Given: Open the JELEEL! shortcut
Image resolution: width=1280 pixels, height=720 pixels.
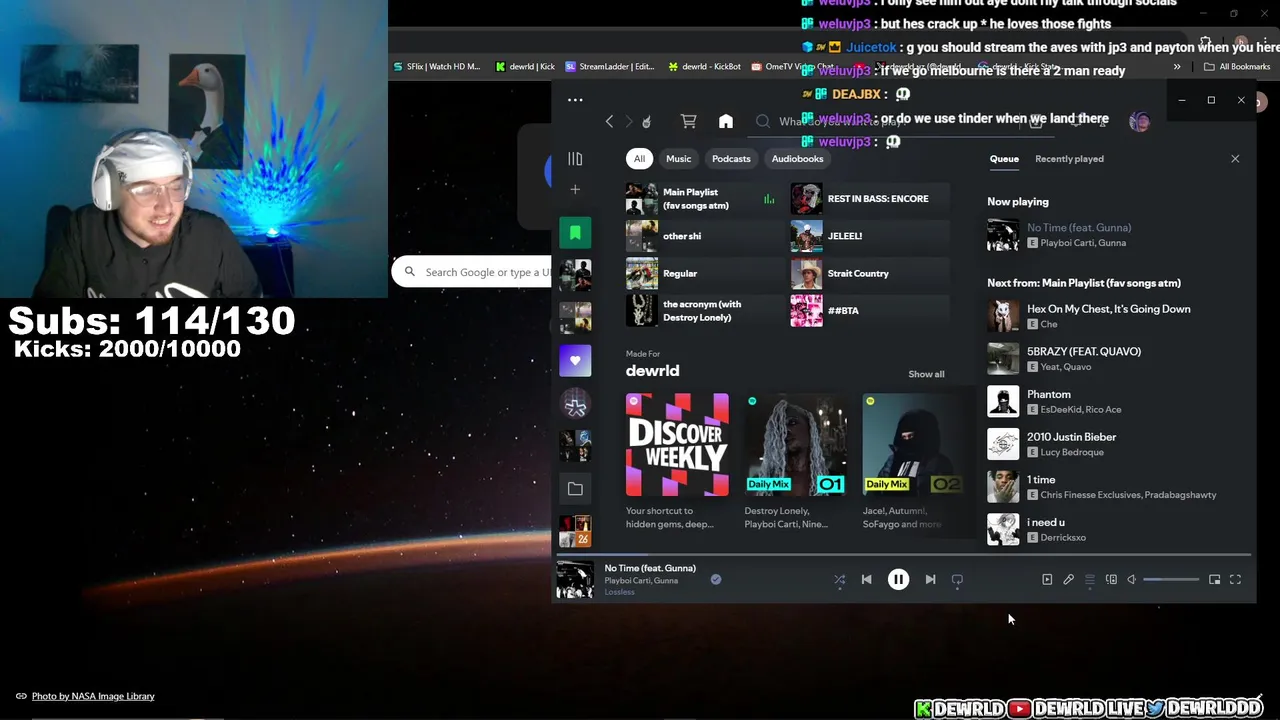Looking at the screenshot, I should click(x=870, y=236).
